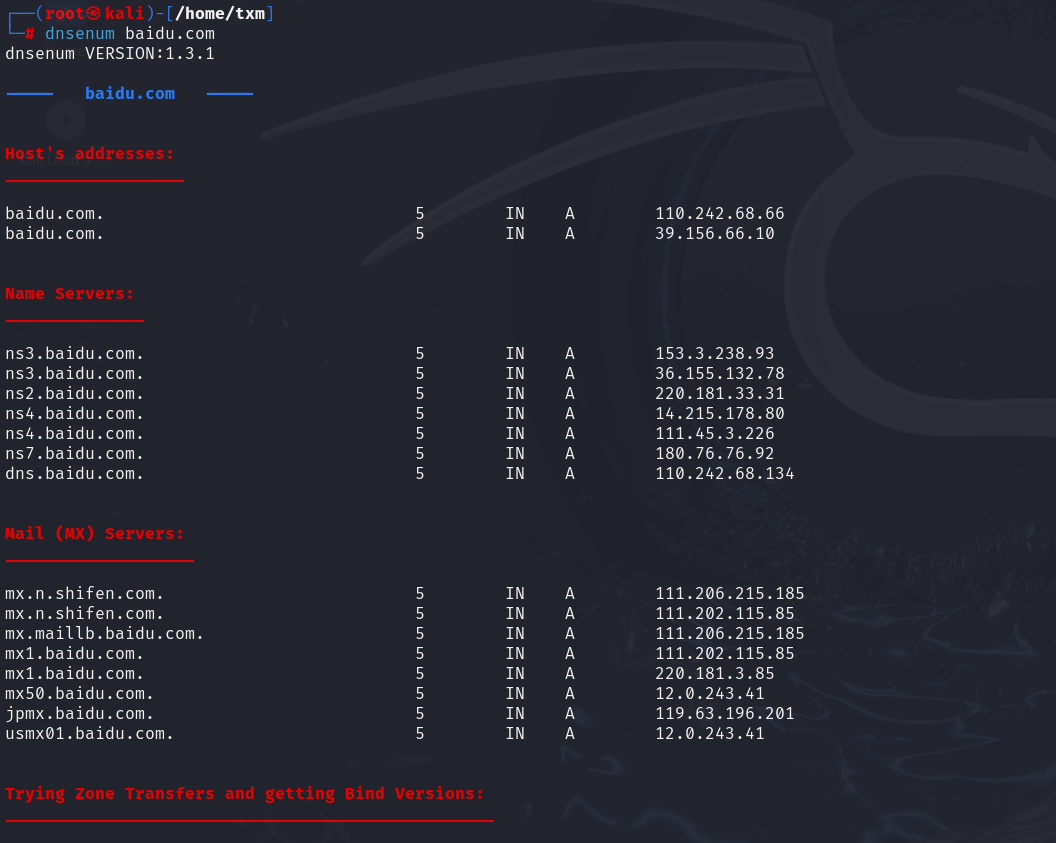
Task: Select the dnsenum VERSION:1.3.1 line
Action: (x=110, y=54)
